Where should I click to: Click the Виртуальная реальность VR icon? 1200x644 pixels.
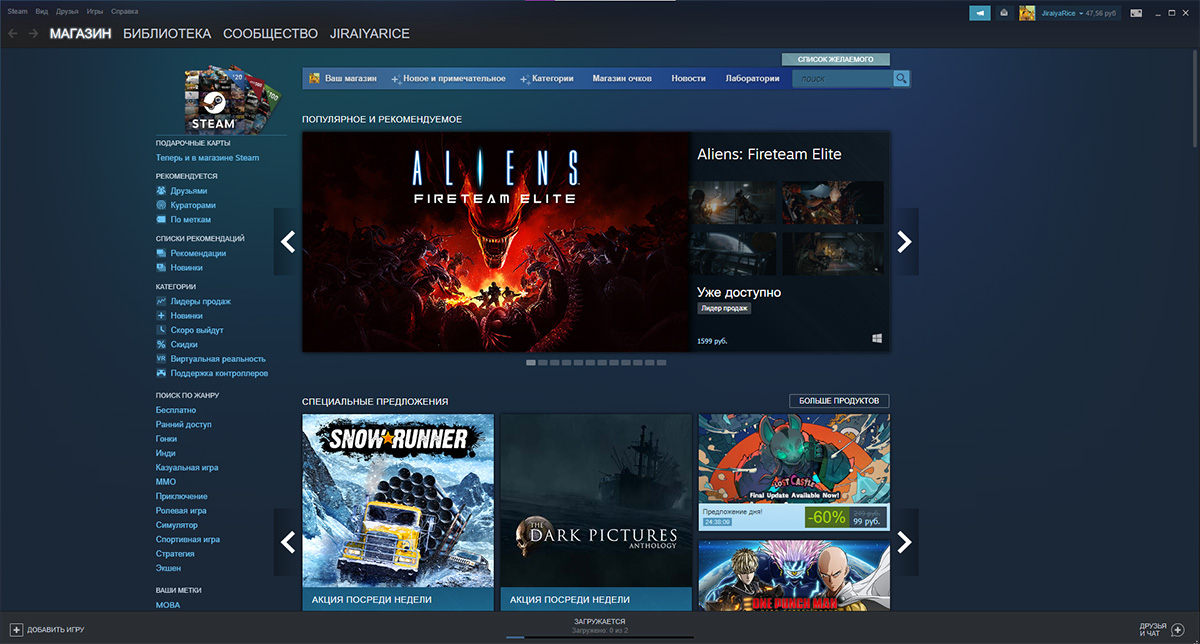[161, 358]
